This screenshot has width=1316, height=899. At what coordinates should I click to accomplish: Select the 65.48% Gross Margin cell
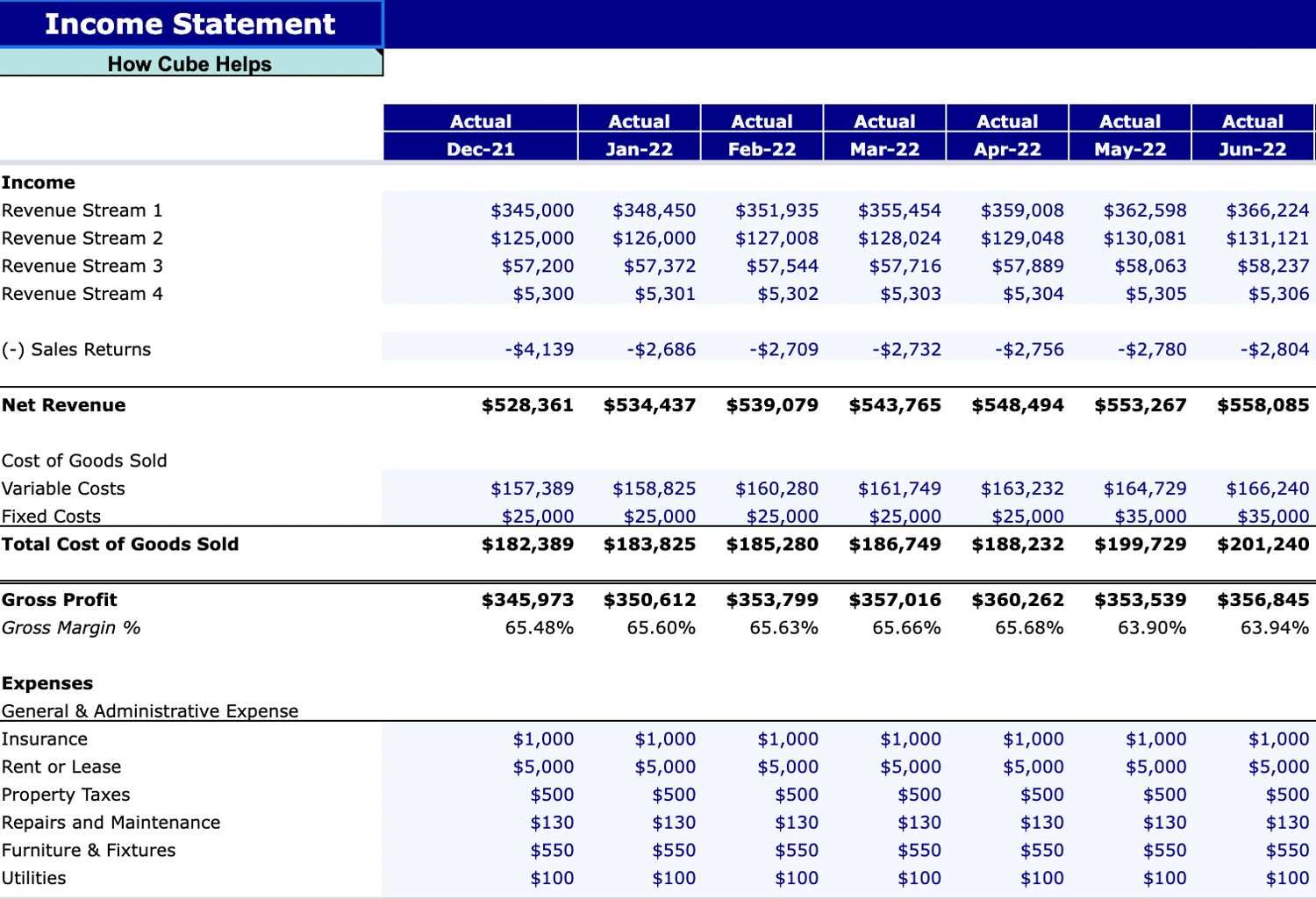540,628
